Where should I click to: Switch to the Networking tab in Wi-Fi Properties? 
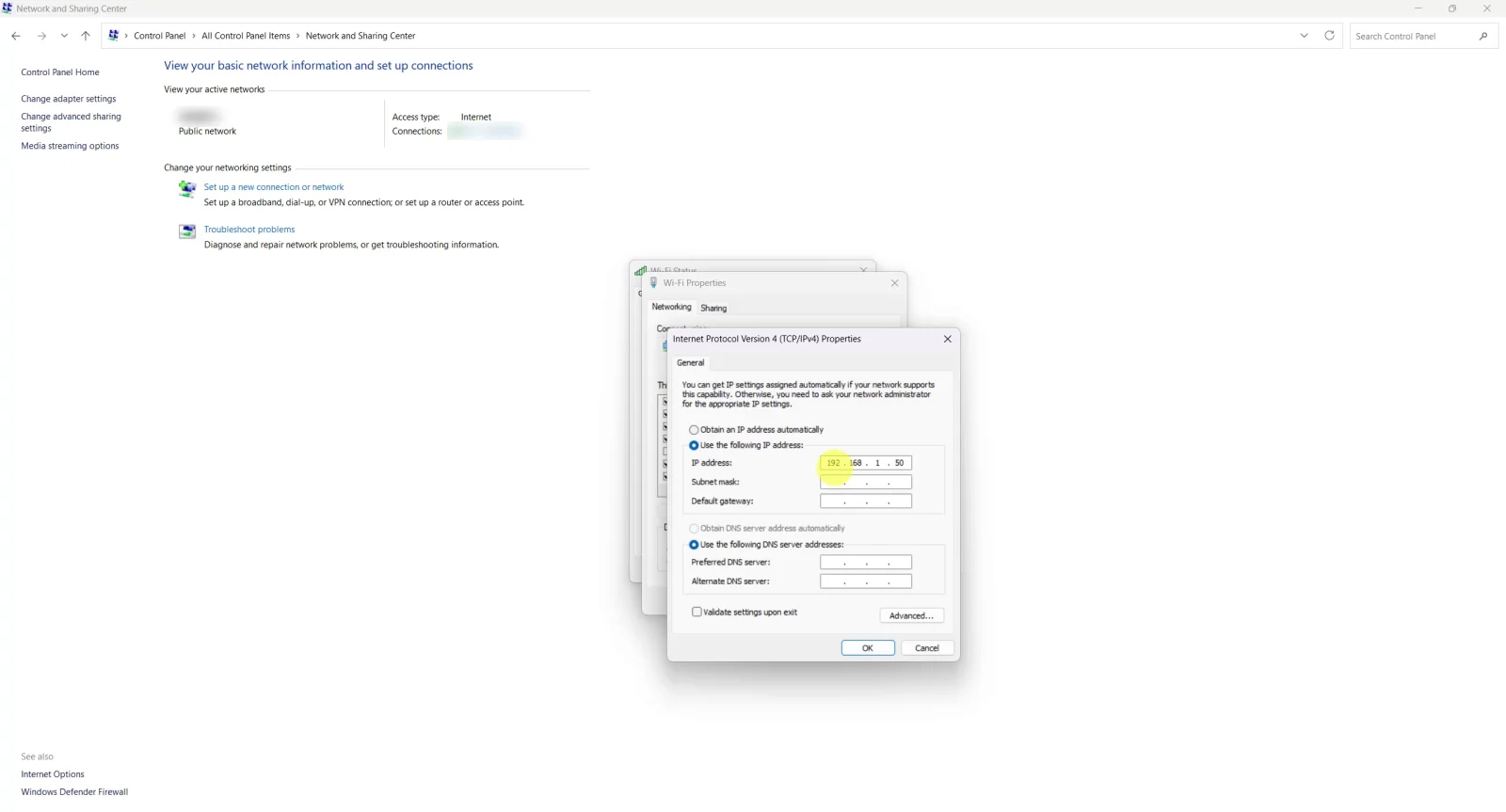click(671, 307)
